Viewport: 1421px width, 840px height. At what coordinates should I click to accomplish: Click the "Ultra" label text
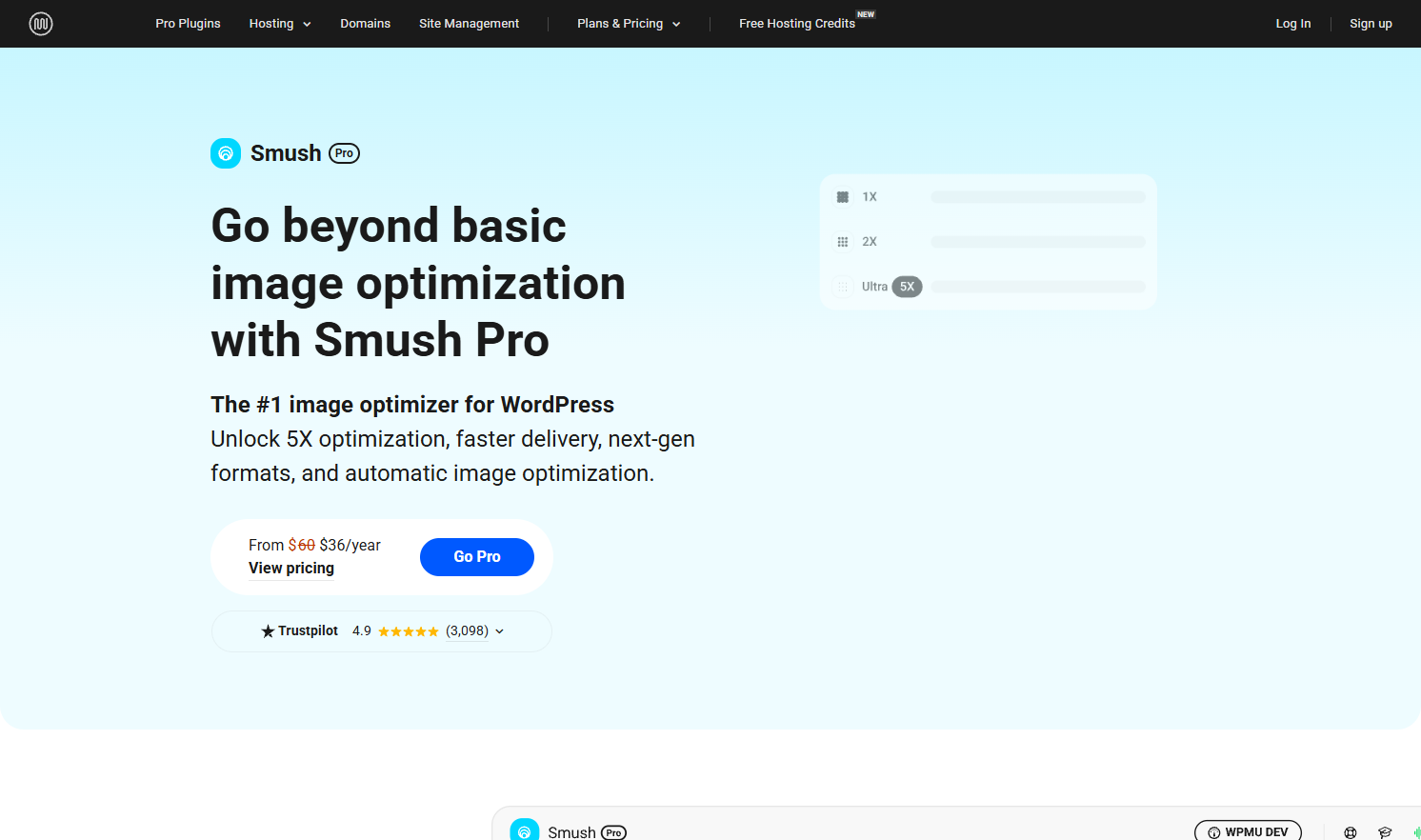[874, 287]
